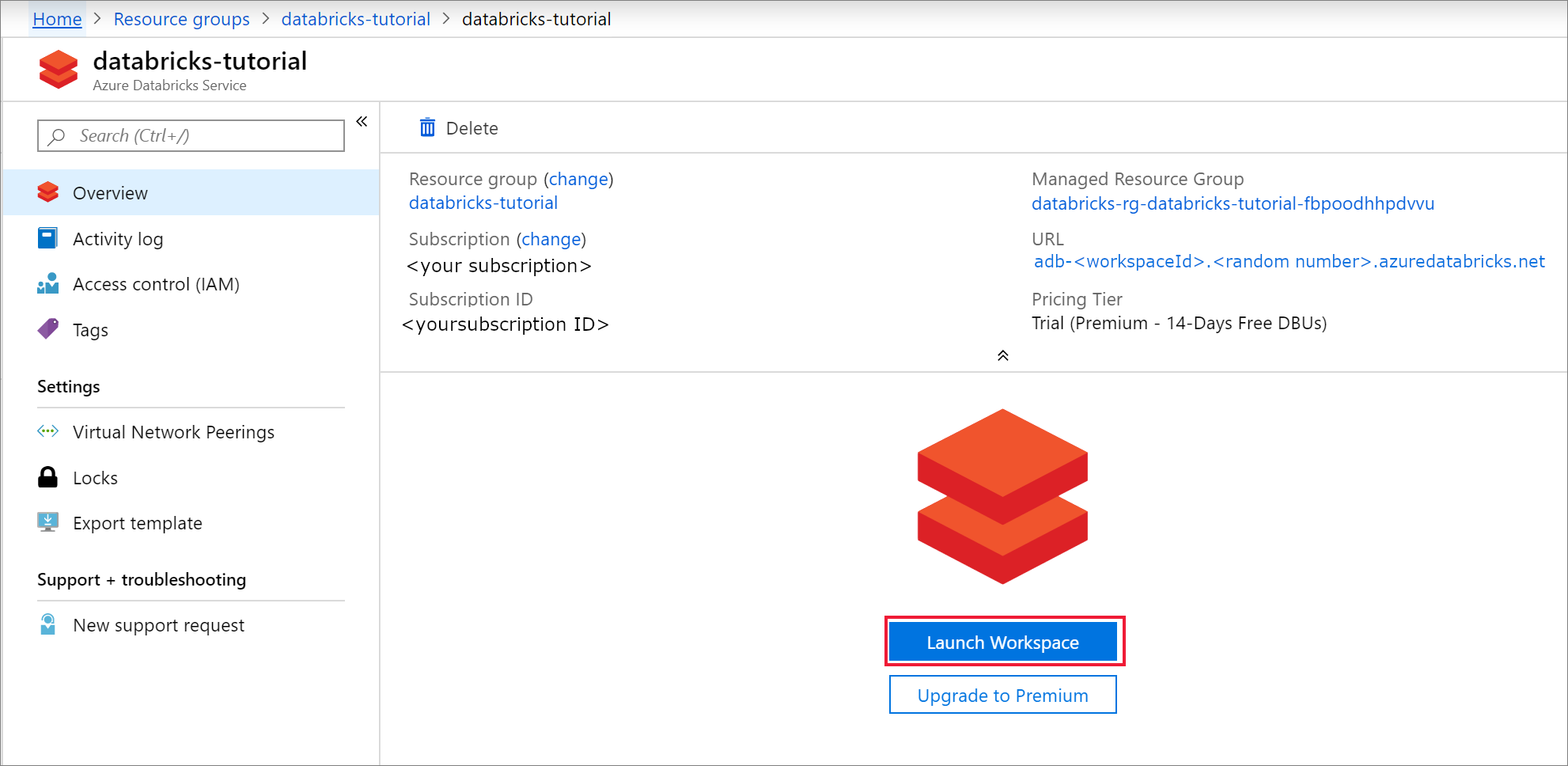Go to Home in the breadcrumb

pyautogui.click(x=57, y=19)
